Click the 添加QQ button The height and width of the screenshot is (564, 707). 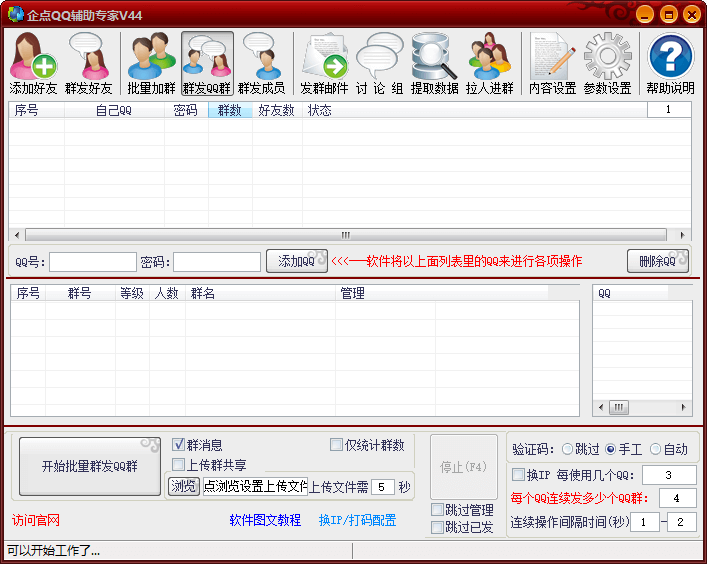pyautogui.click(x=297, y=261)
